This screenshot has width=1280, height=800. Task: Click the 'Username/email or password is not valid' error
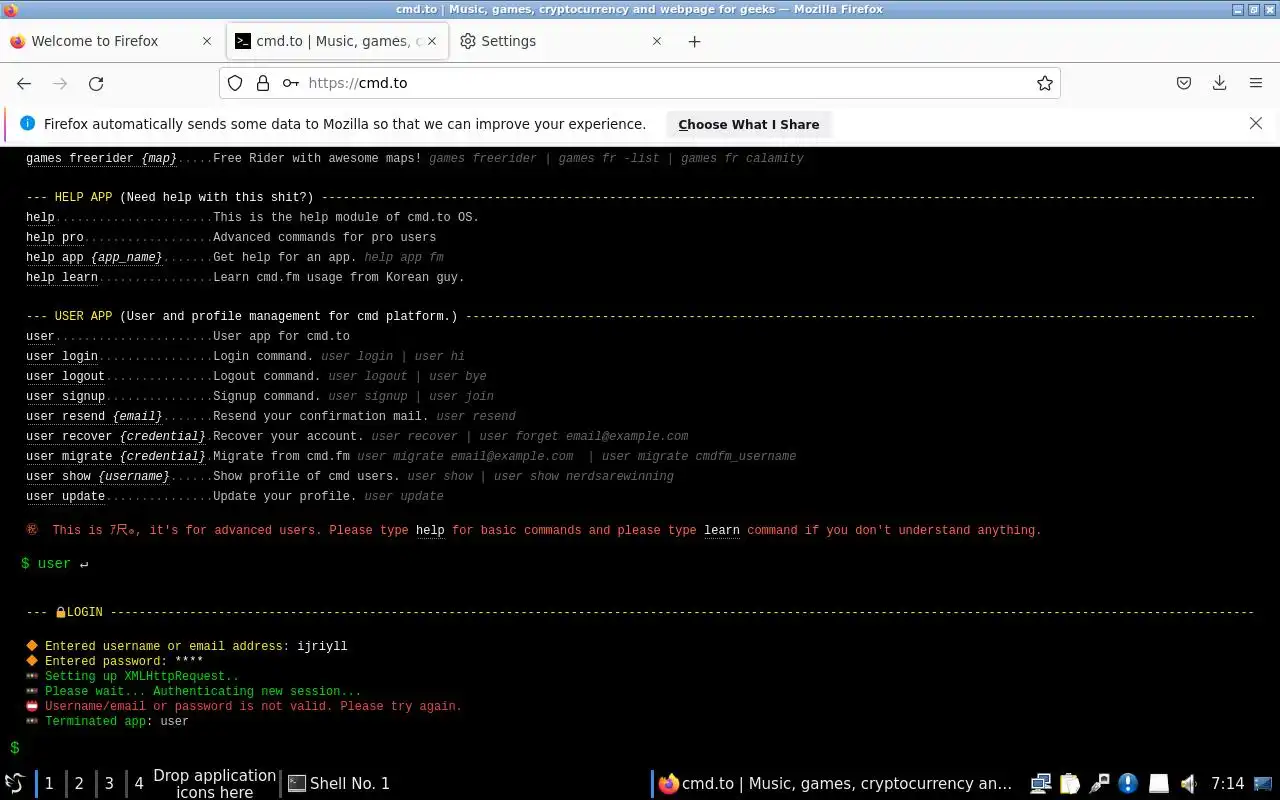[253, 706]
